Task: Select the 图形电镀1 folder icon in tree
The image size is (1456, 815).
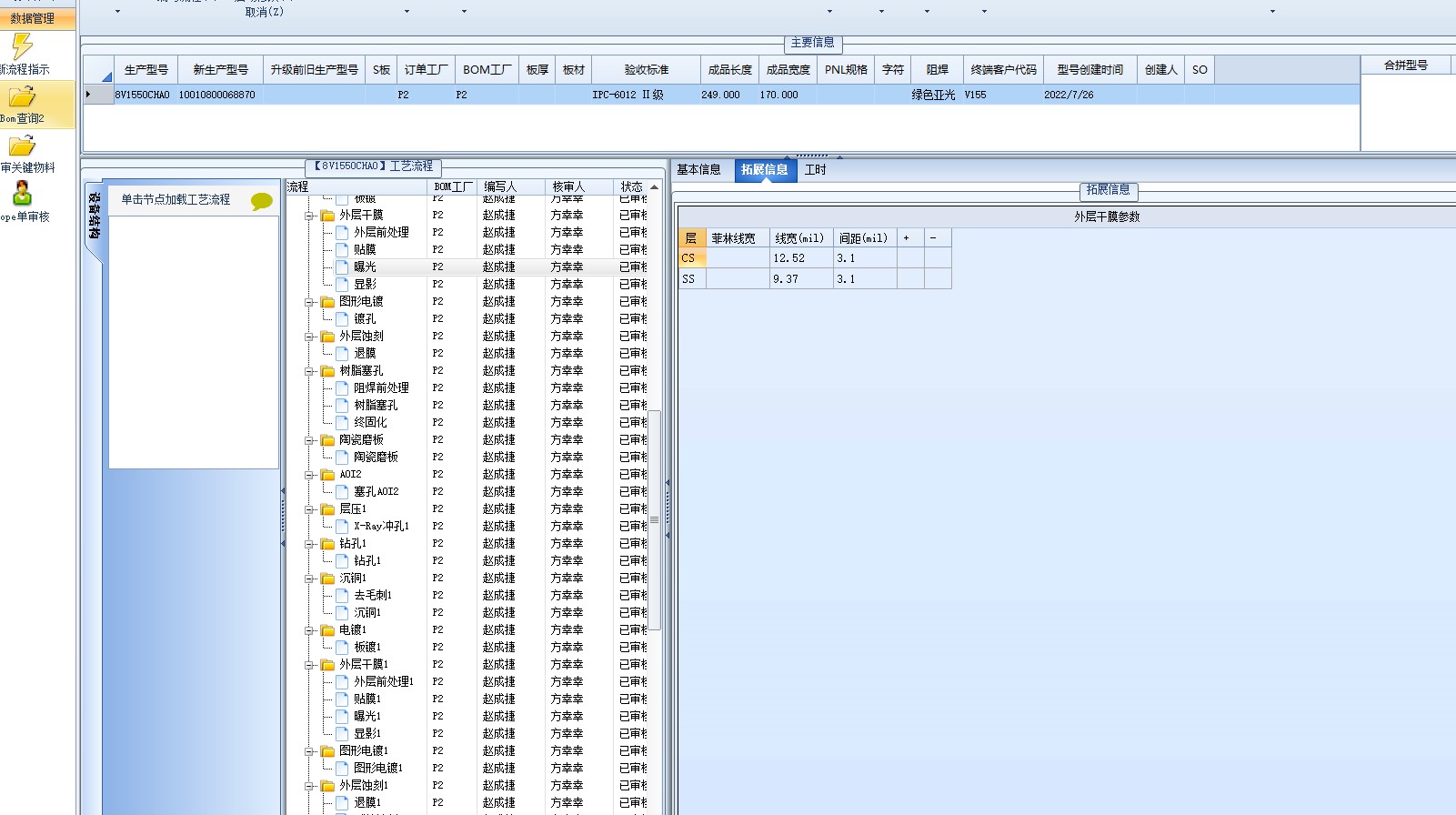Action: (327, 751)
